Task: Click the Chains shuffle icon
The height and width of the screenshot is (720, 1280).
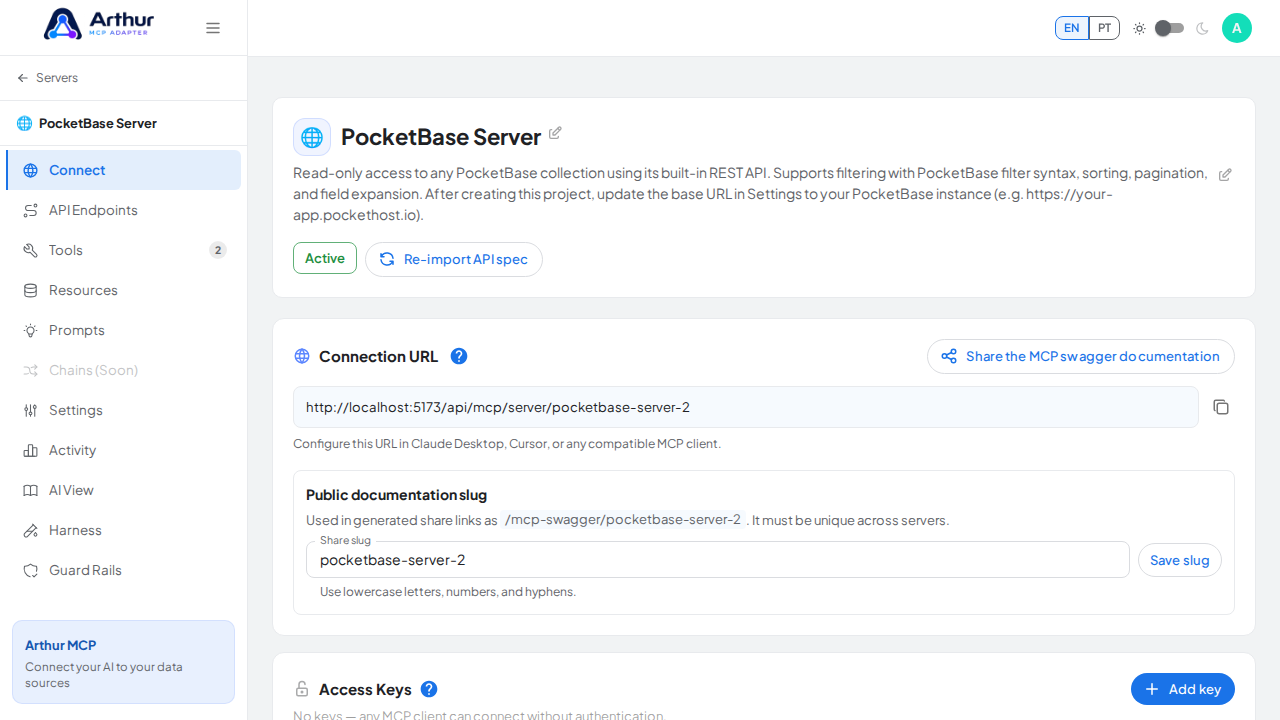Action: coord(31,370)
